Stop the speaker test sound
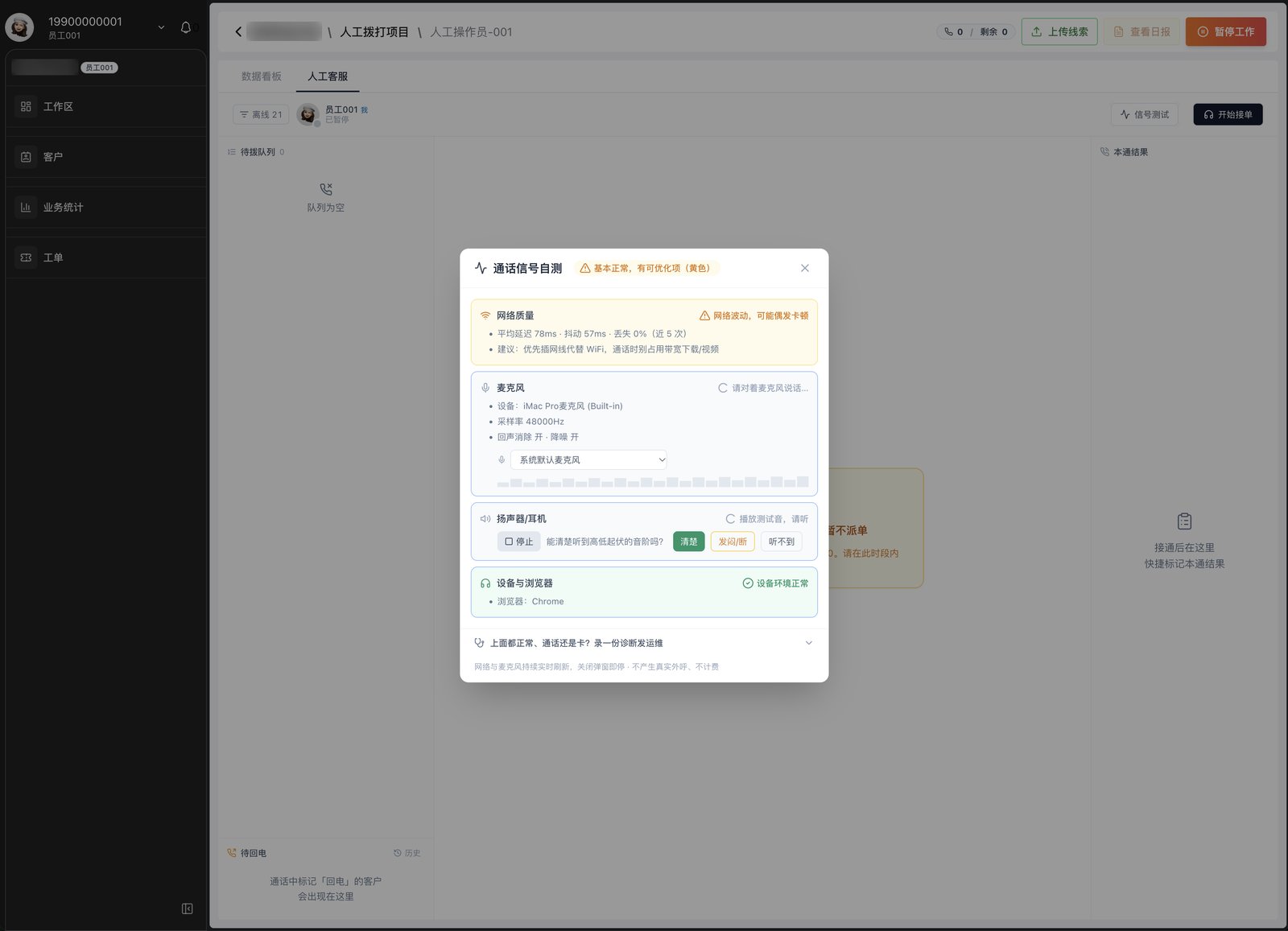Screen dimensions: 1288x931 click(518, 542)
